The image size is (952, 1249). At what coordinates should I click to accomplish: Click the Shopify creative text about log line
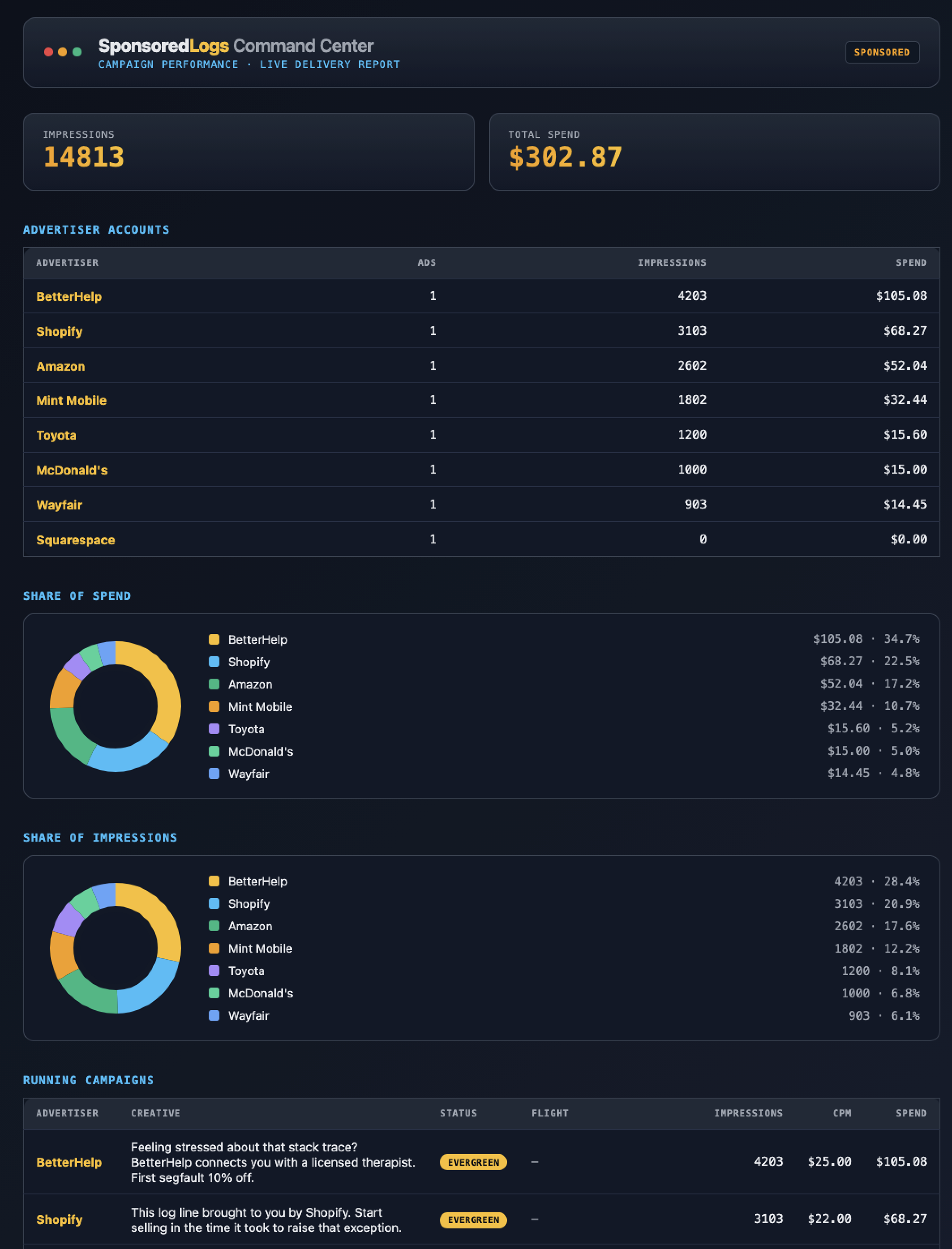266,1220
